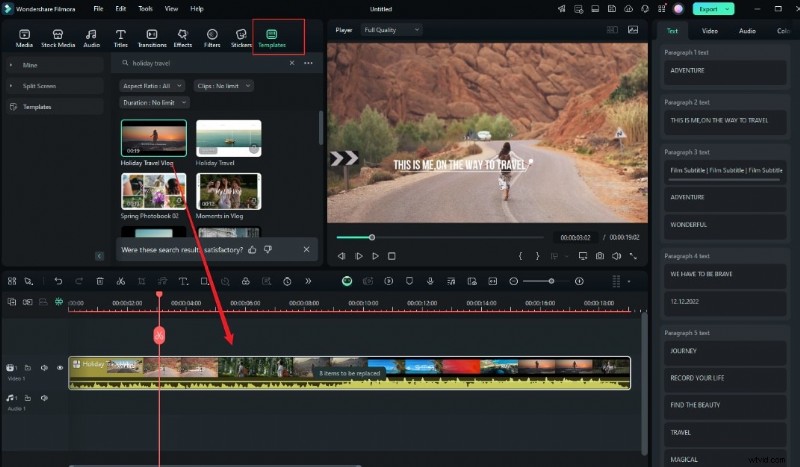800x467 pixels.
Task: Click the undo arrow in timeline toolbar
Action: pos(58,282)
